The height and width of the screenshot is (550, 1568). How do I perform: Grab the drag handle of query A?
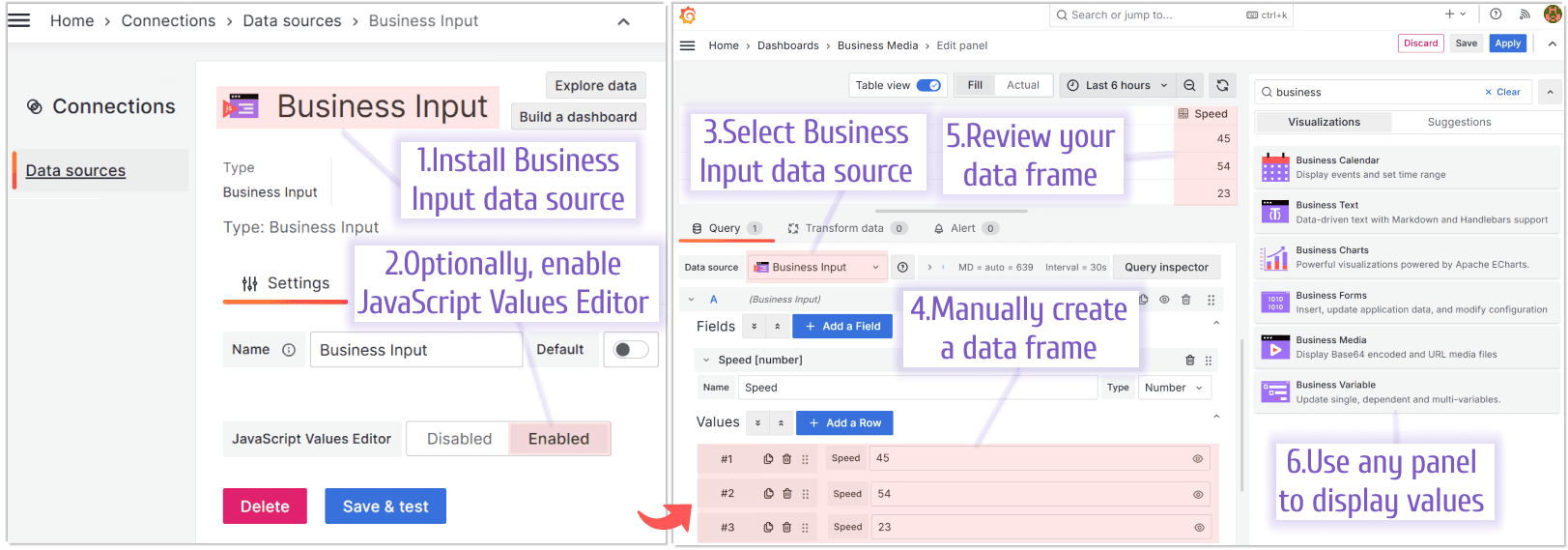click(x=1211, y=300)
